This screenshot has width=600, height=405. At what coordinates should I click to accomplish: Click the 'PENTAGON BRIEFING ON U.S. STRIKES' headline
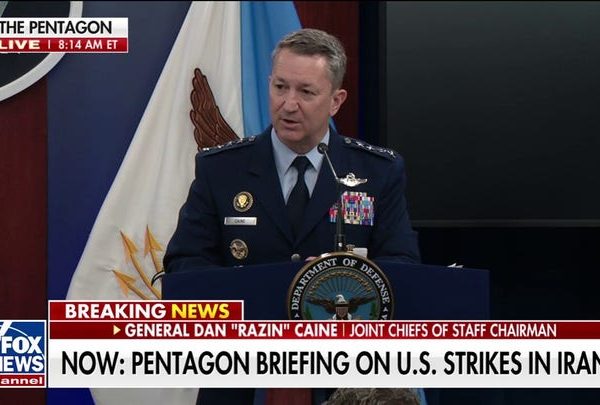pyautogui.click(x=326, y=363)
